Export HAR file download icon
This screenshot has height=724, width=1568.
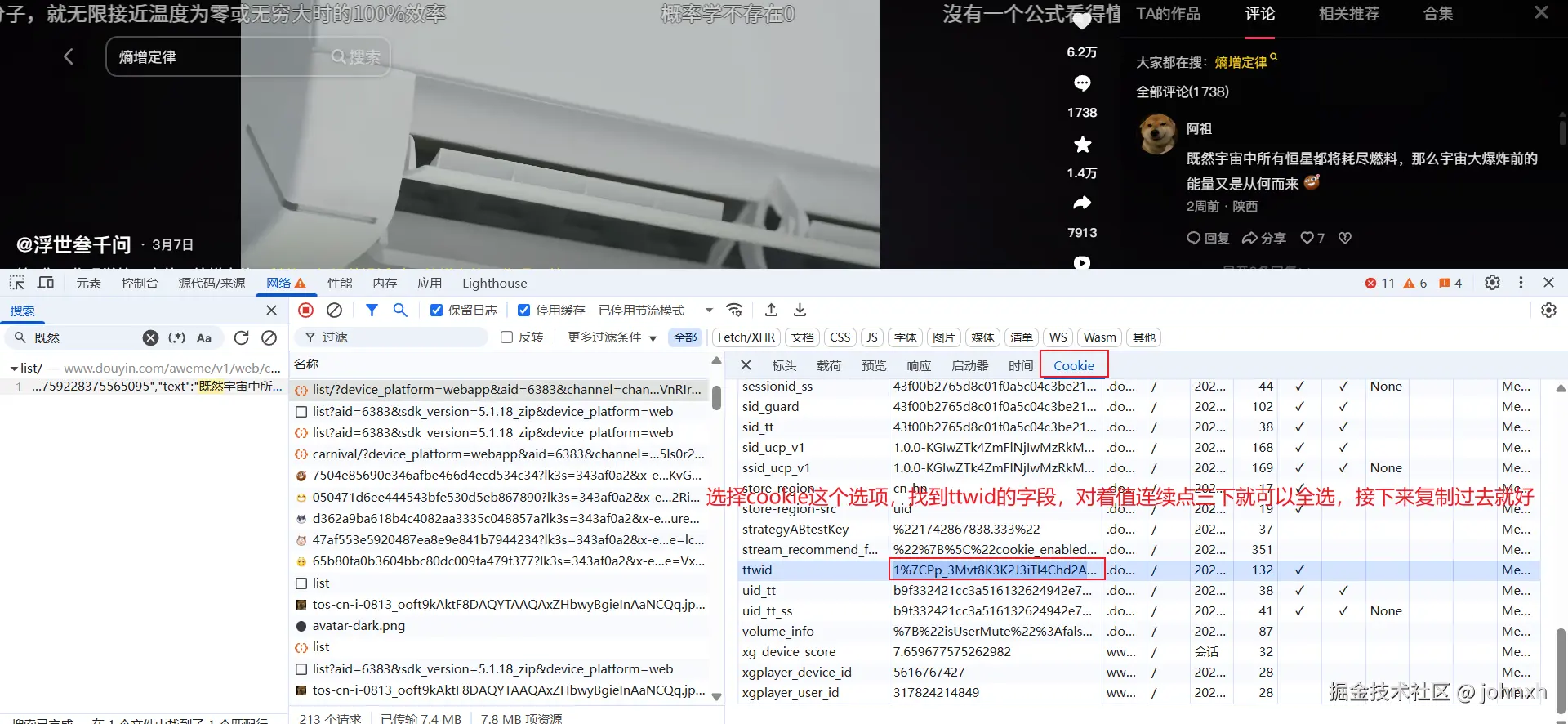[800, 310]
